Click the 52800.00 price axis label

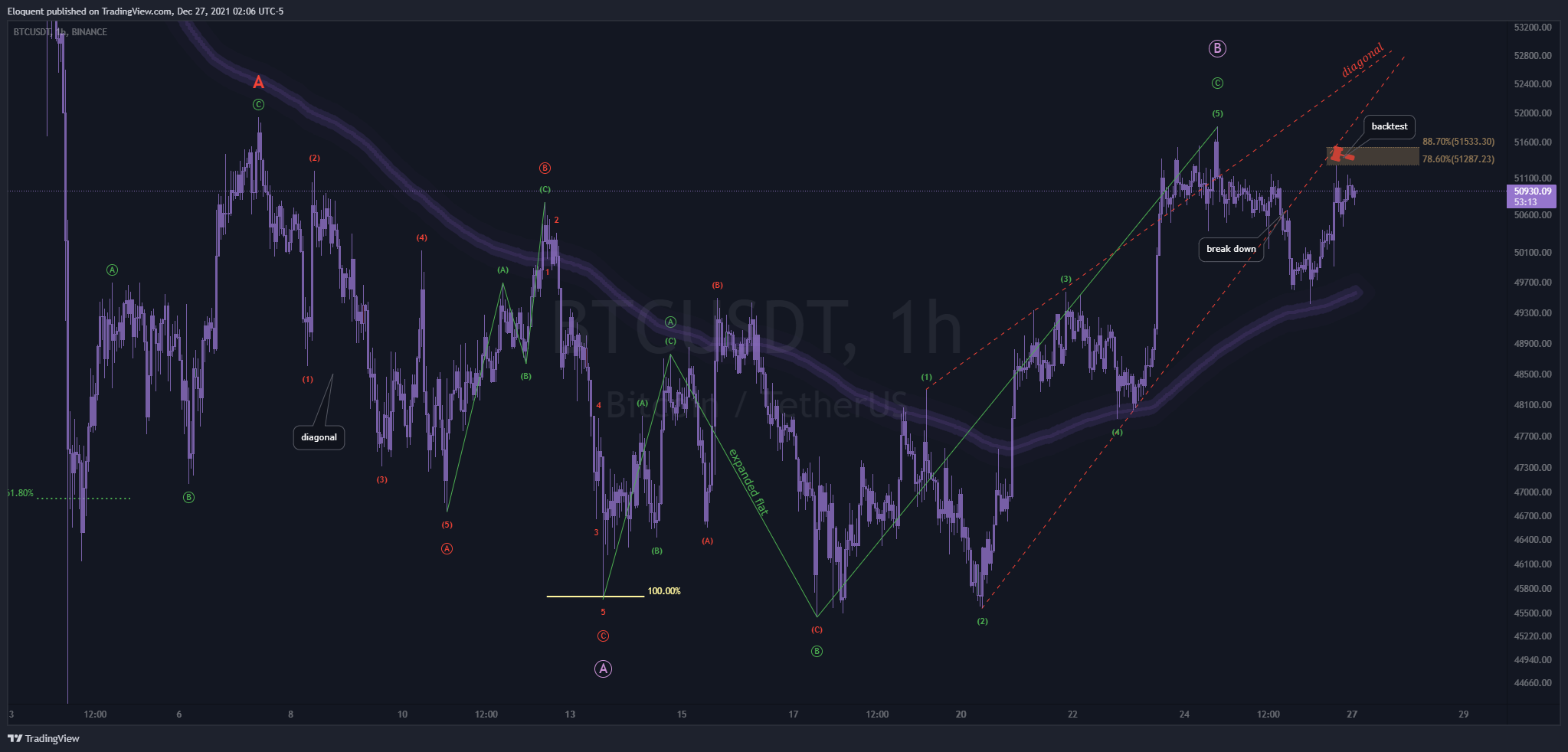tap(1533, 56)
